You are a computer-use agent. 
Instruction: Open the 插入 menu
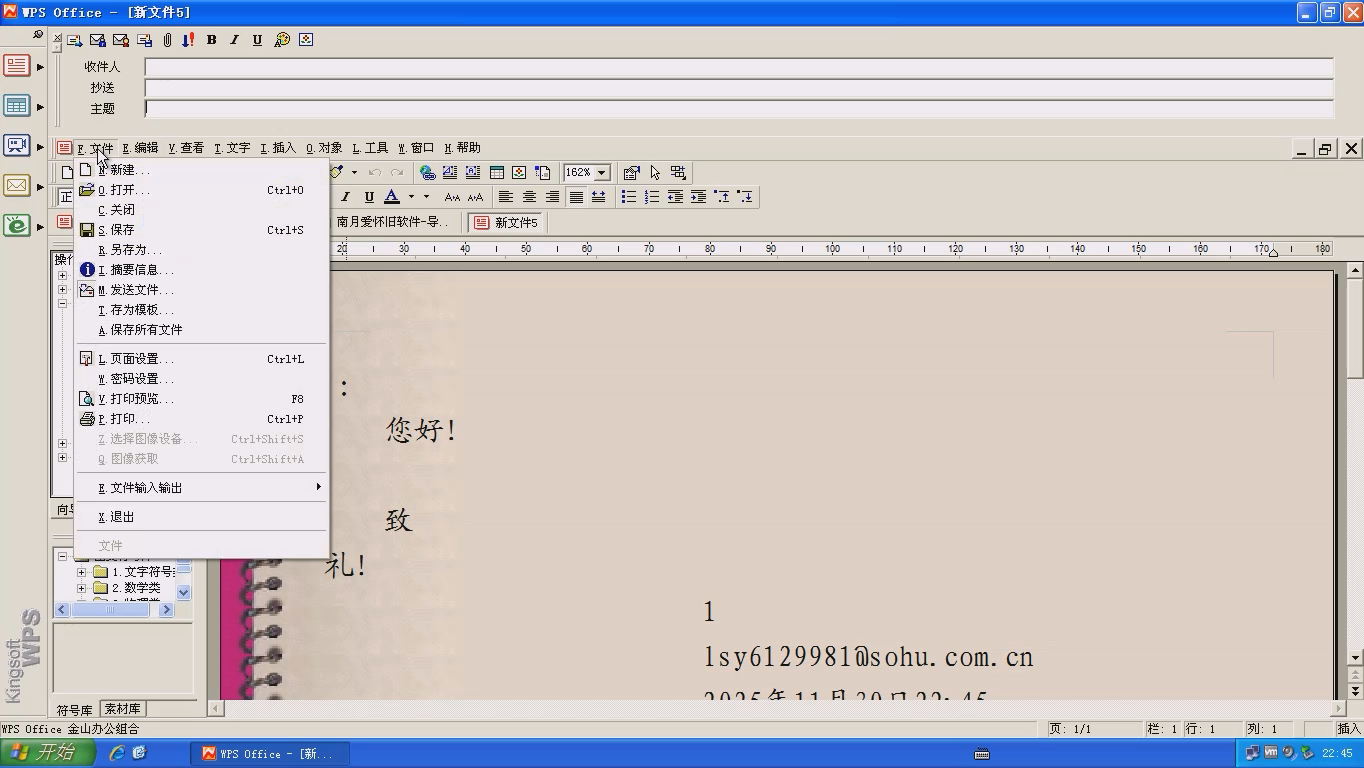pos(278,148)
